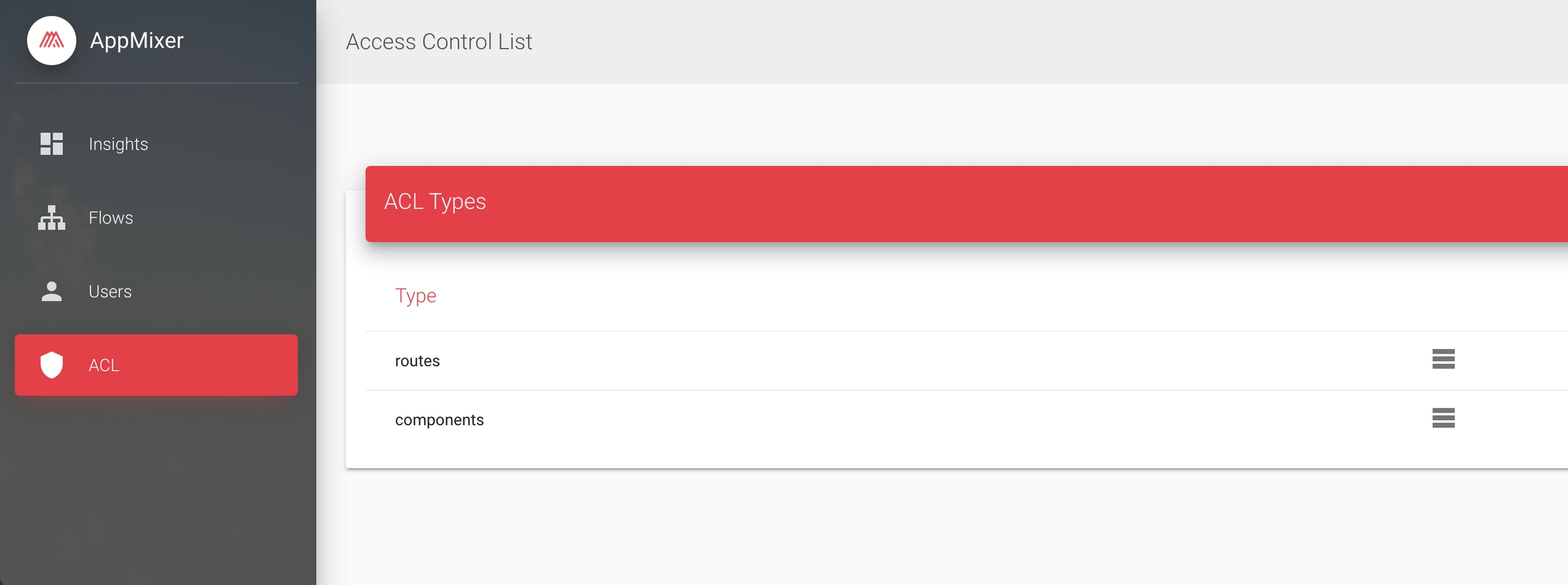Image resolution: width=1568 pixels, height=585 pixels.
Task: Click the red ACL Types card header
Action: point(953,203)
